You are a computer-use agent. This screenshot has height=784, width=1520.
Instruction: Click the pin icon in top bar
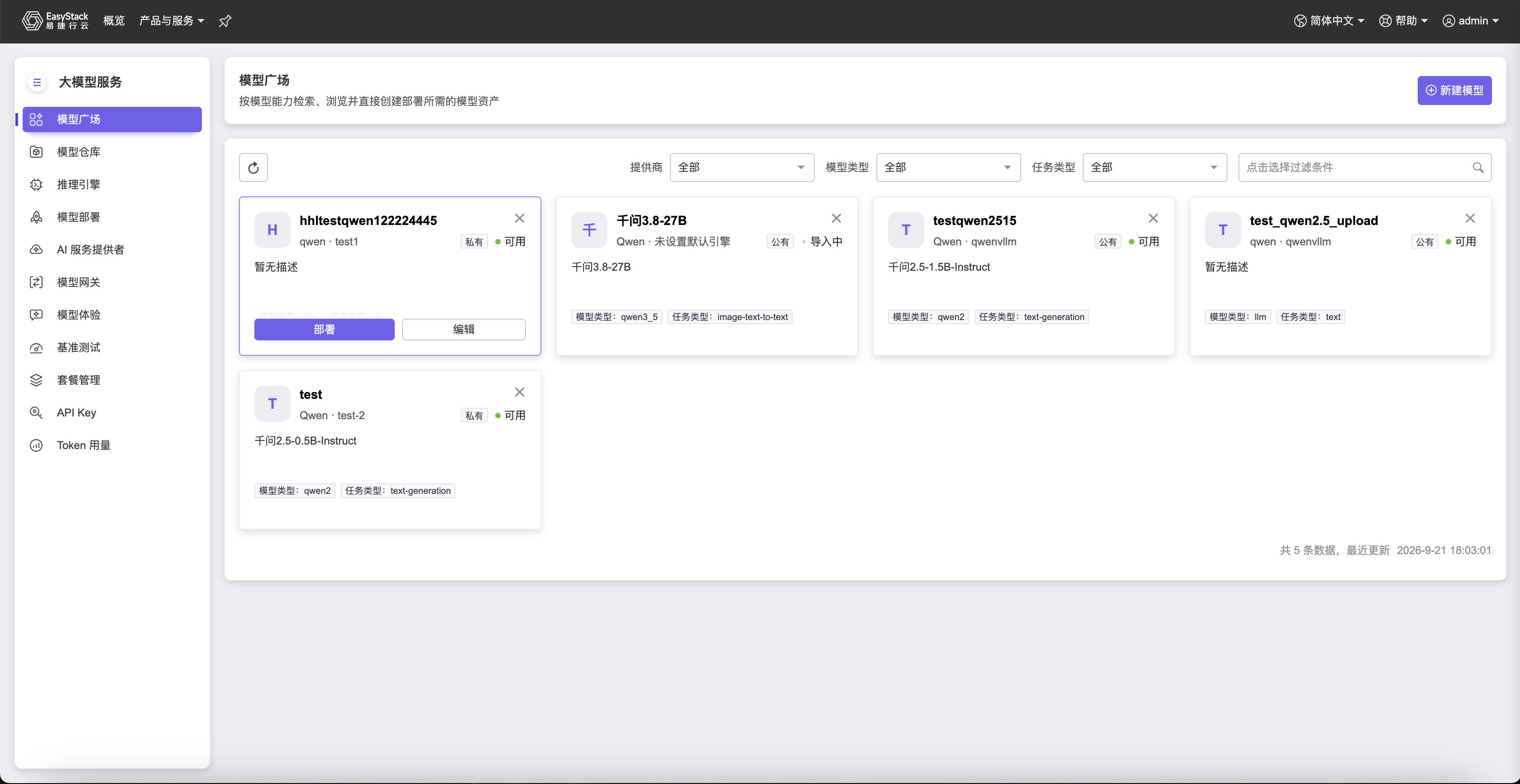pyautogui.click(x=225, y=21)
